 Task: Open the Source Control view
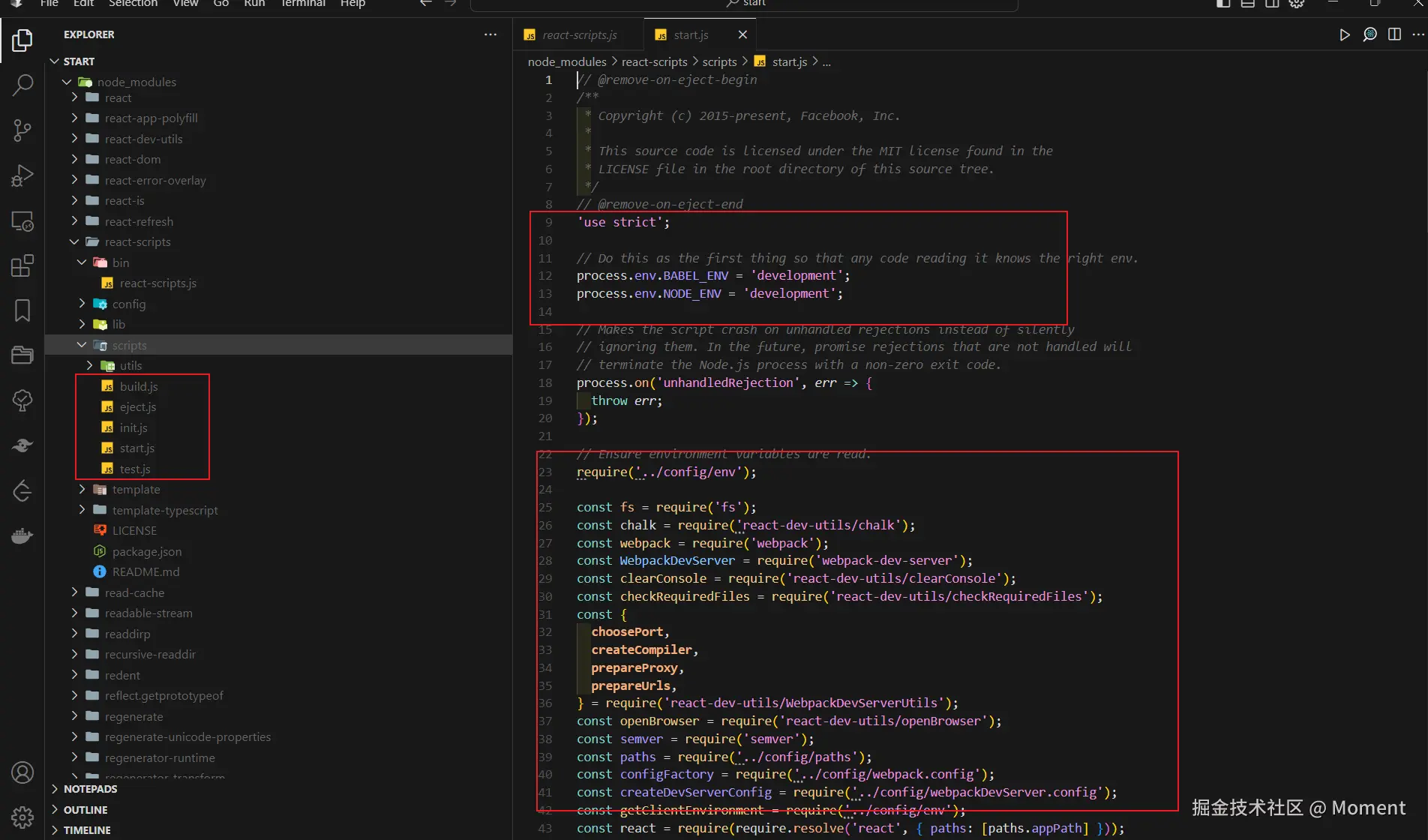click(x=22, y=130)
